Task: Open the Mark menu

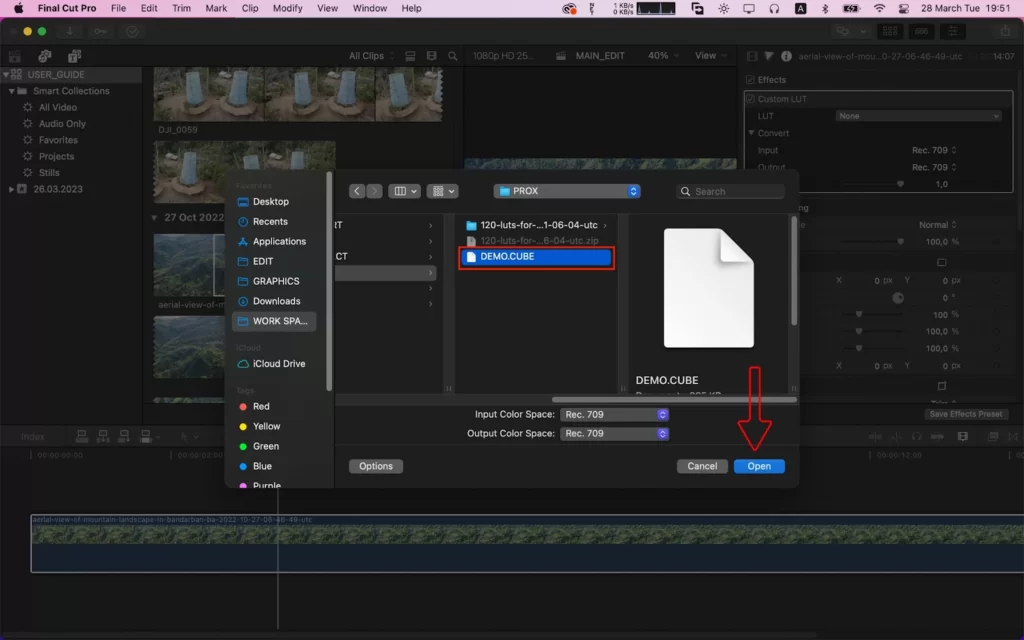Action: (x=216, y=8)
